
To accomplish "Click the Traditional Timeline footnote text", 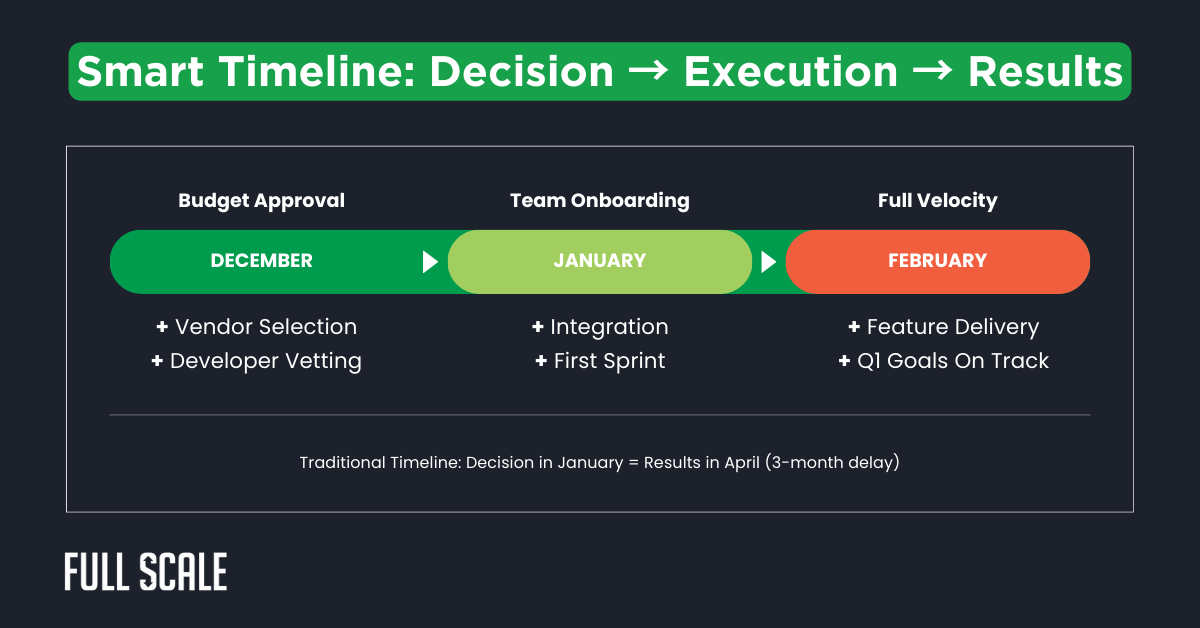I will pos(600,463).
